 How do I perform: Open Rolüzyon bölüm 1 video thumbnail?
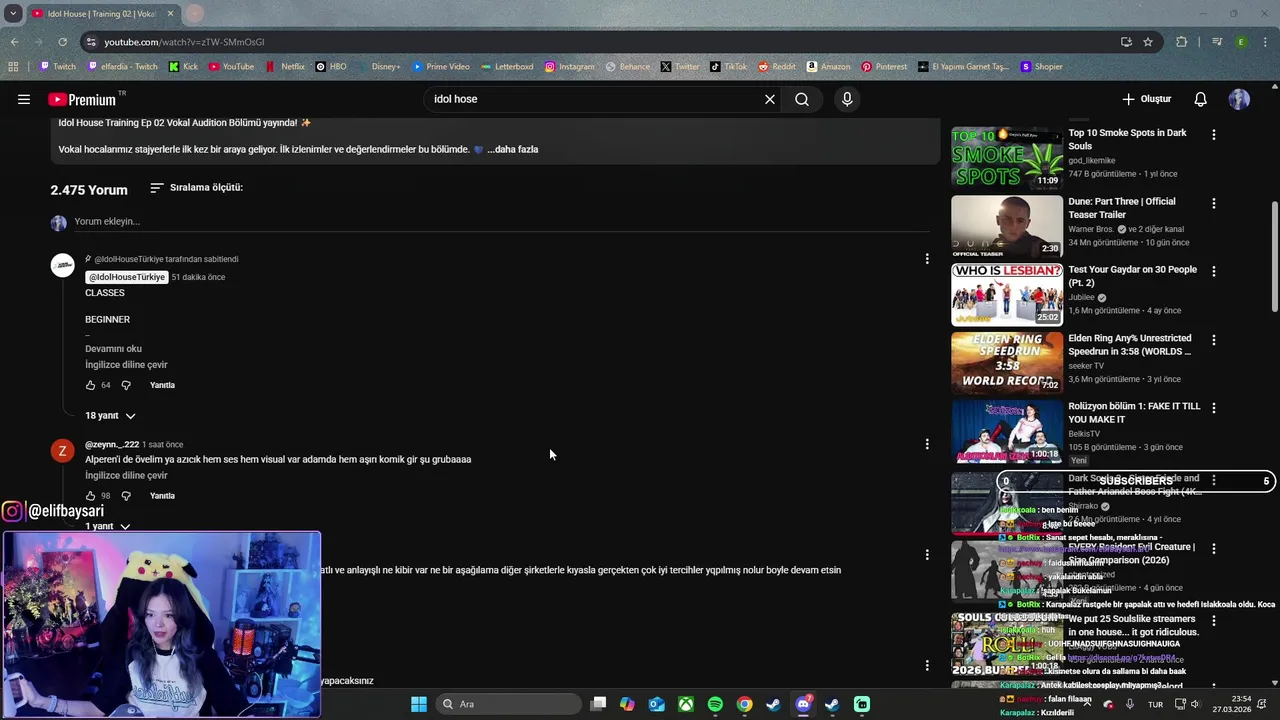click(1007, 432)
